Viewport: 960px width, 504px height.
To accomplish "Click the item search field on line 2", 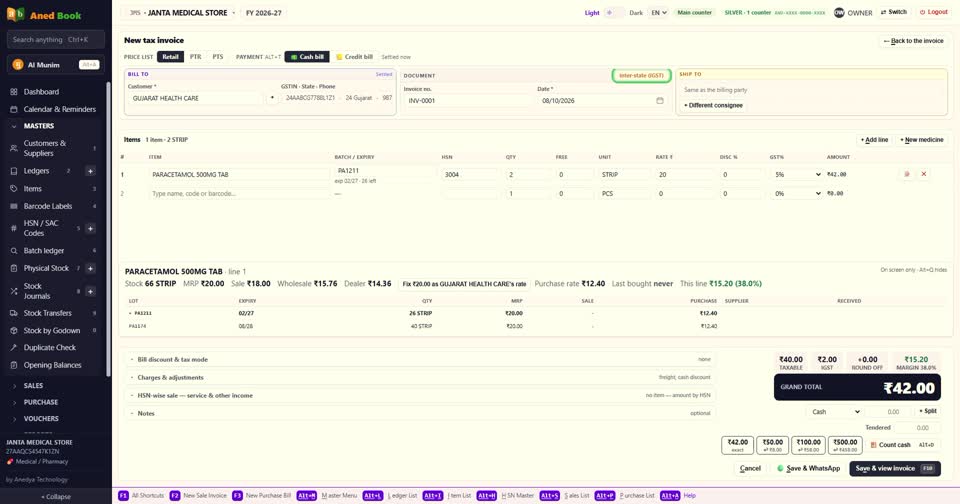I will [x=239, y=194].
